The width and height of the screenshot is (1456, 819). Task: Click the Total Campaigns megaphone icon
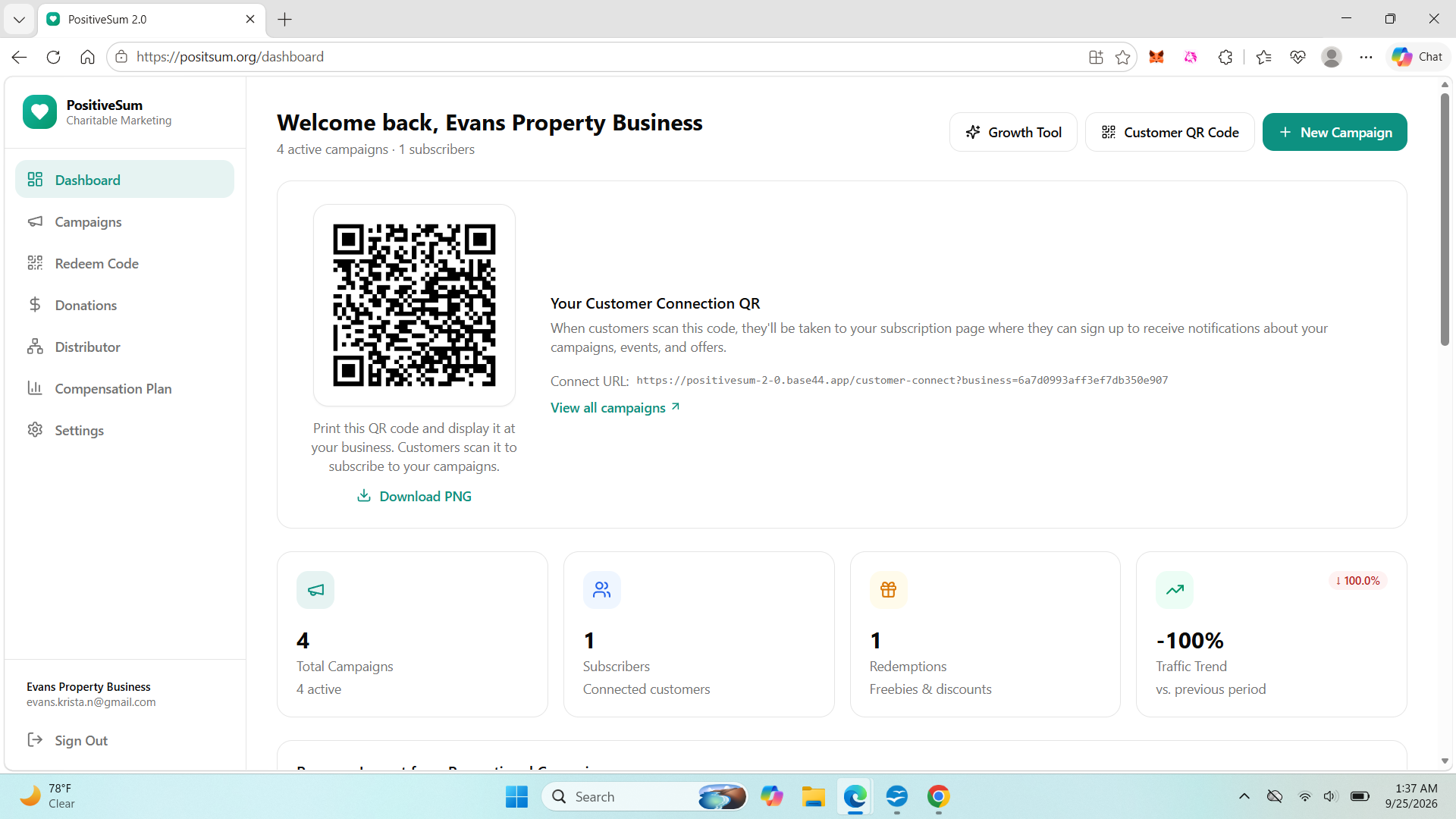click(x=315, y=590)
